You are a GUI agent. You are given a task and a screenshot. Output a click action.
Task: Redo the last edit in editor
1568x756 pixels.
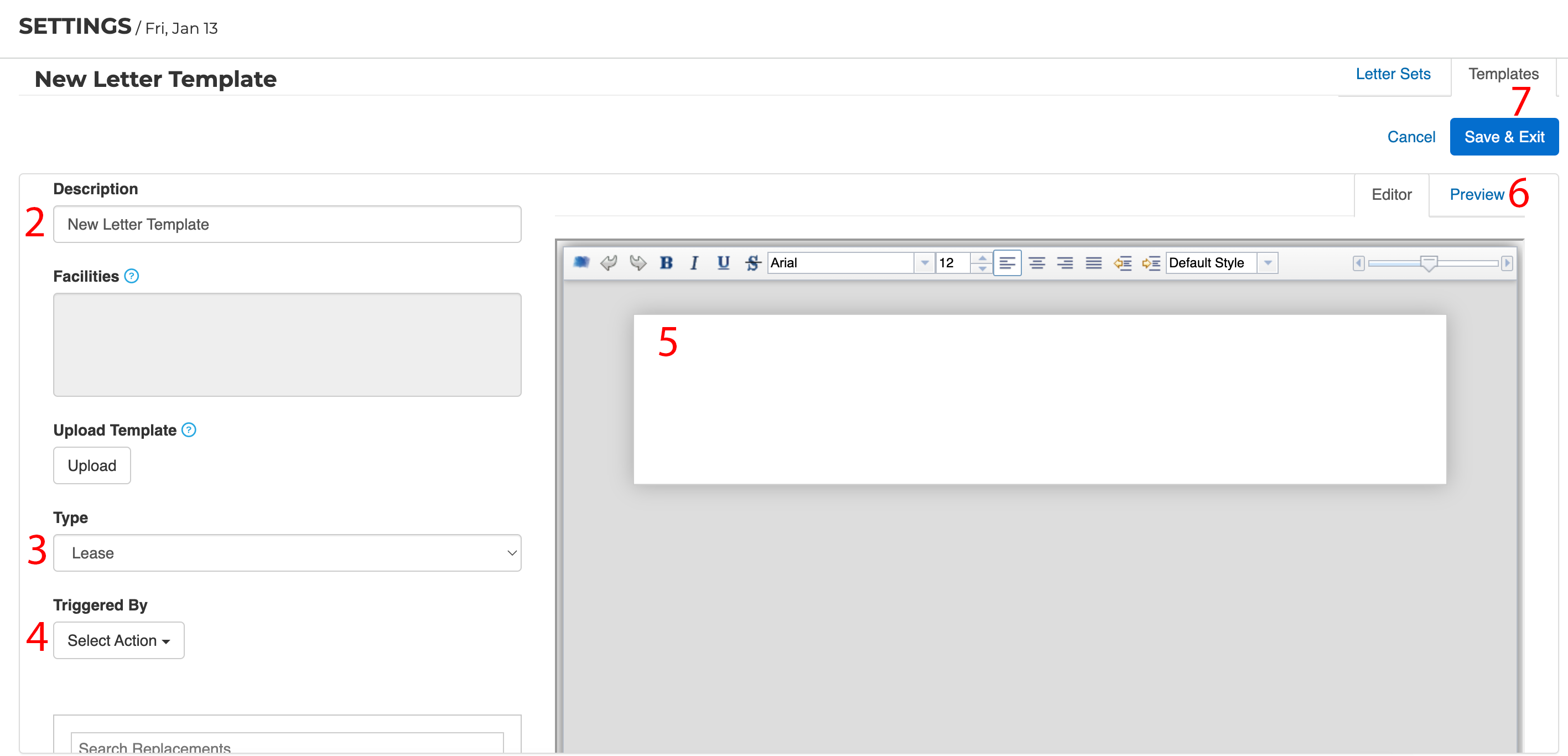click(x=637, y=263)
